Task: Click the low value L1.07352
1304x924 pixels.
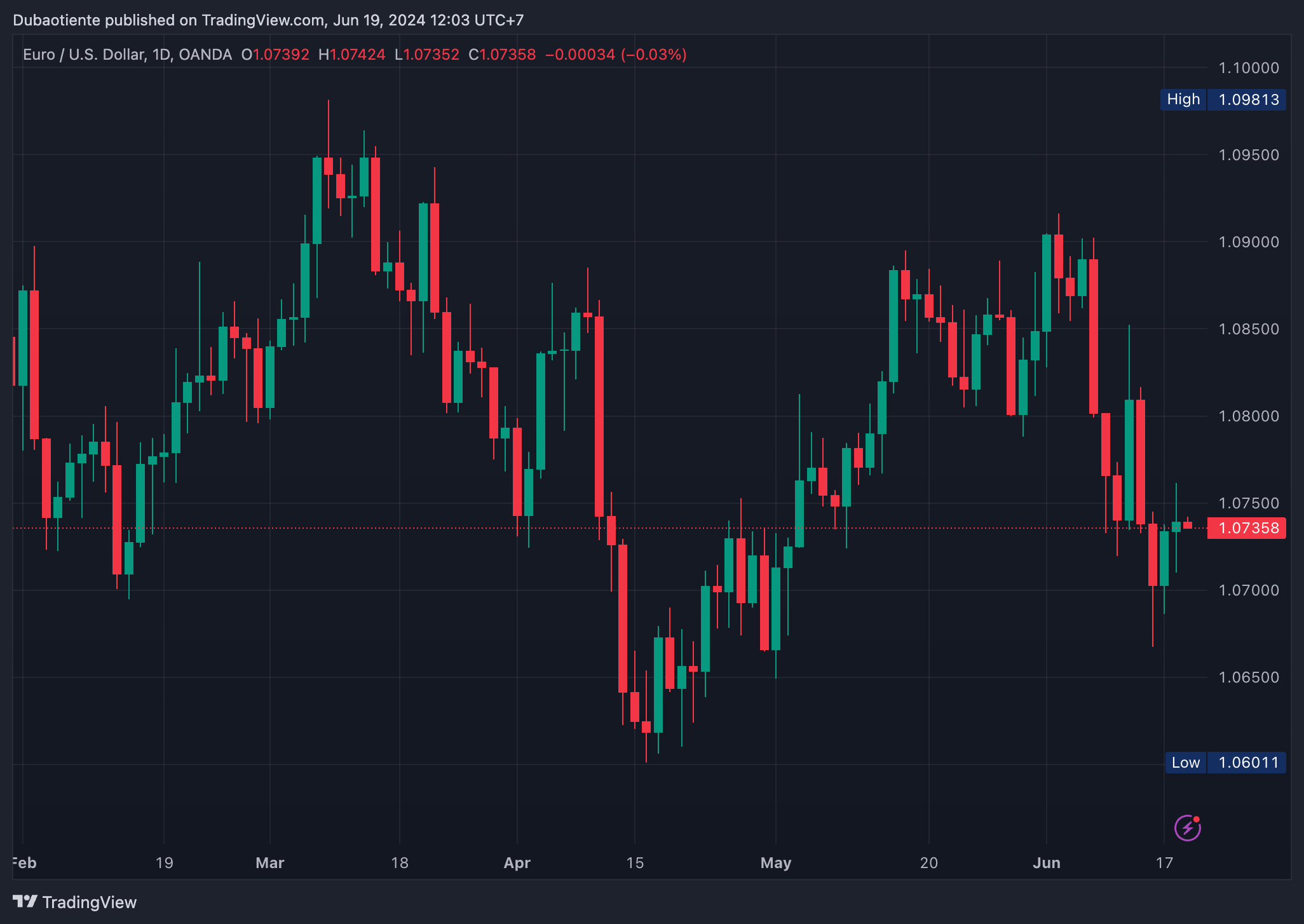Action: click(x=427, y=55)
